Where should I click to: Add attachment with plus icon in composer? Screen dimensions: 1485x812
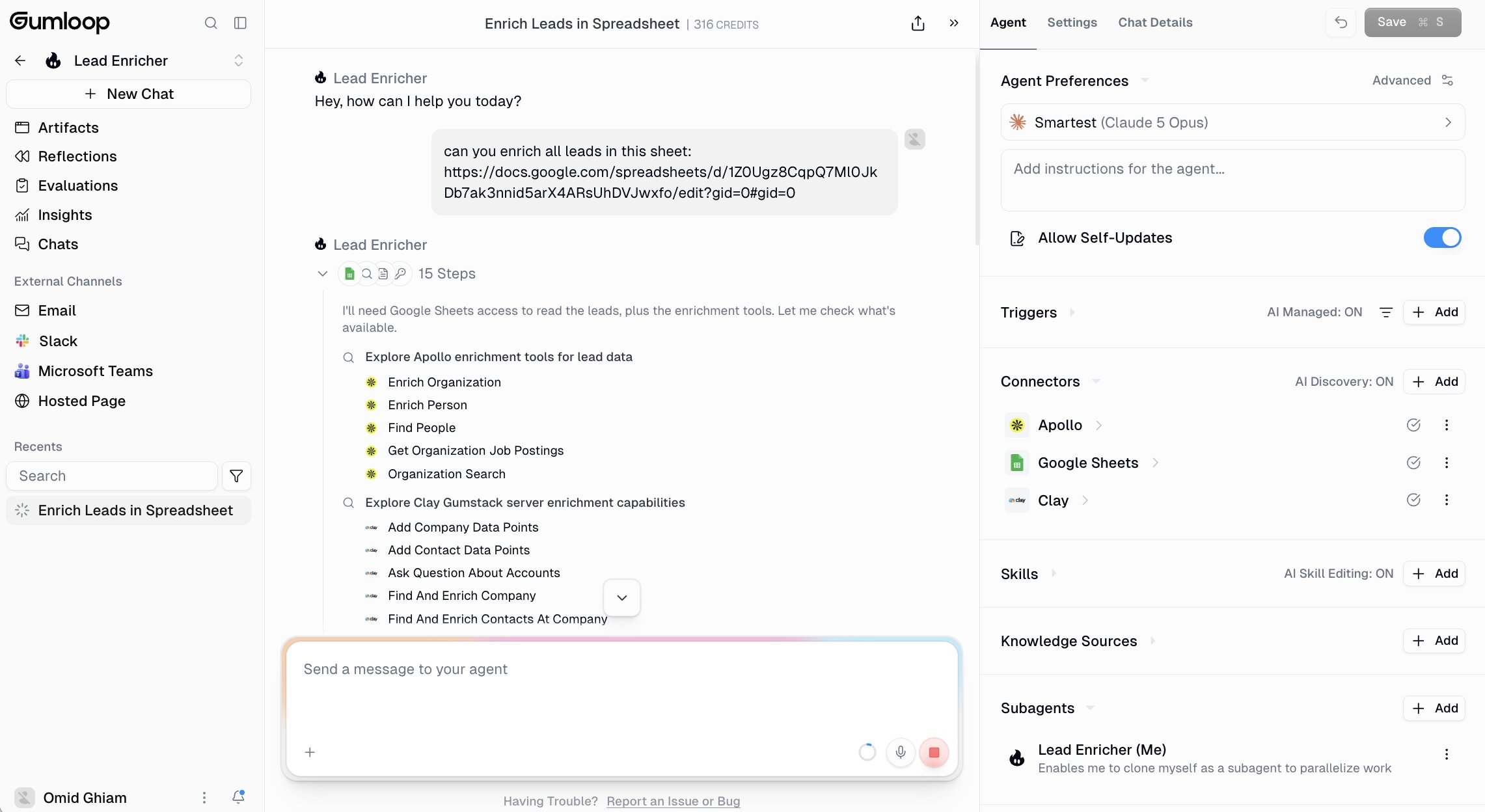(310, 752)
